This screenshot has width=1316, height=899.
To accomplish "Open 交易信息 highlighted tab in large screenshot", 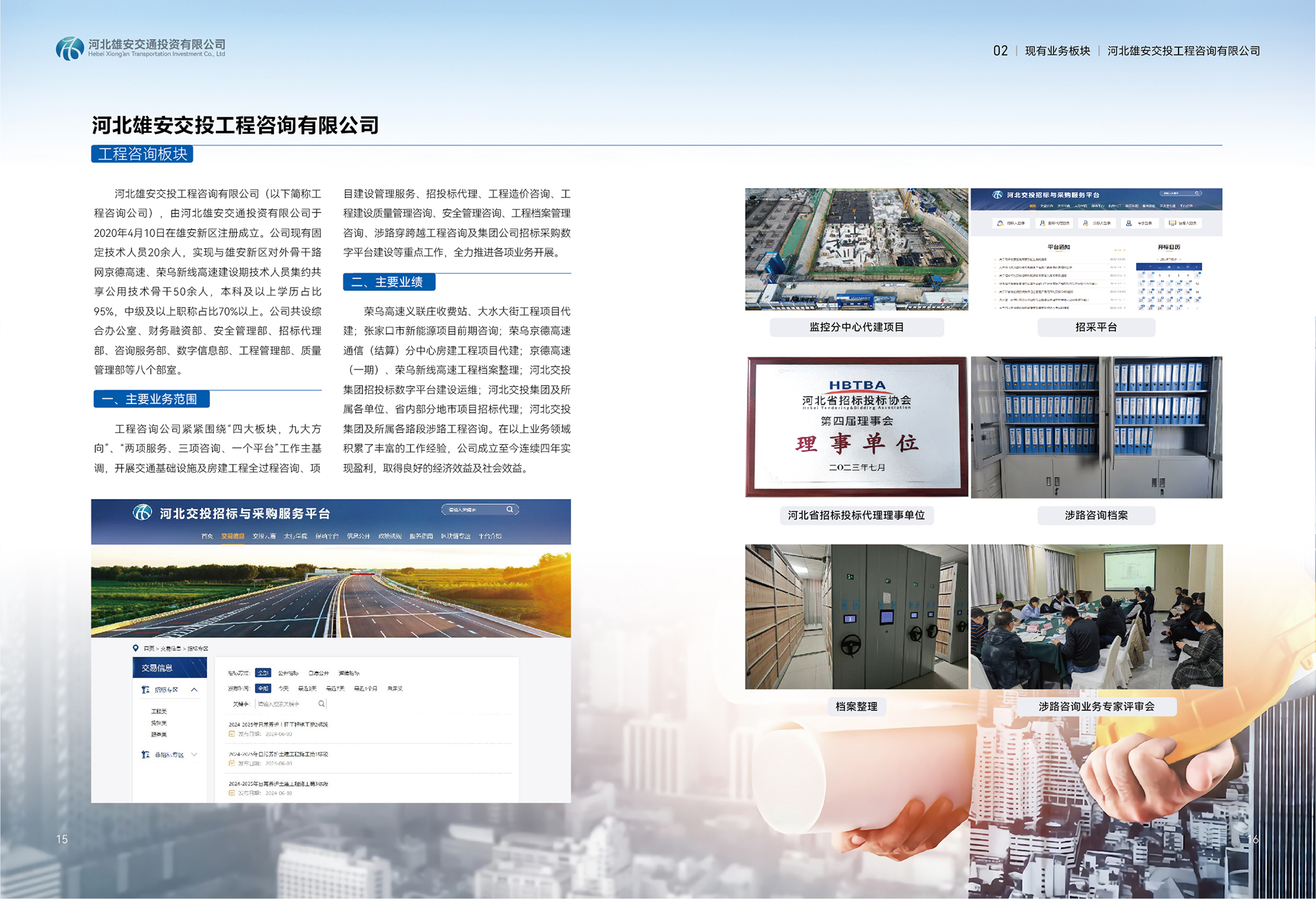I will [232, 536].
